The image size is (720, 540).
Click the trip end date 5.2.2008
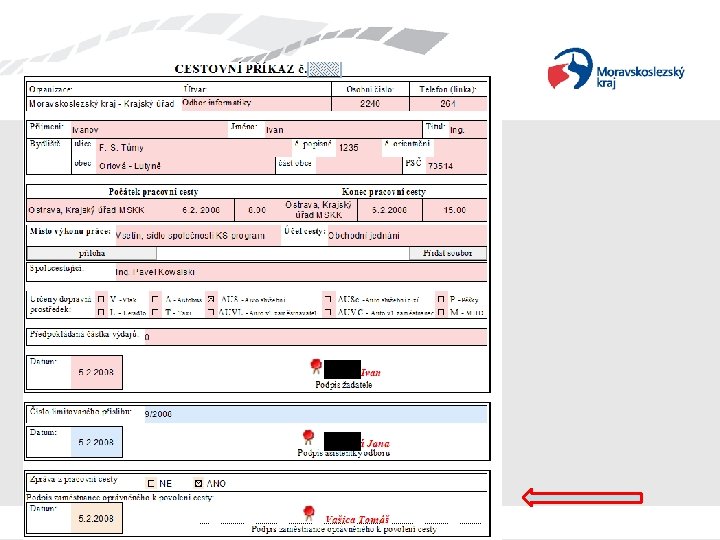(389, 210)
